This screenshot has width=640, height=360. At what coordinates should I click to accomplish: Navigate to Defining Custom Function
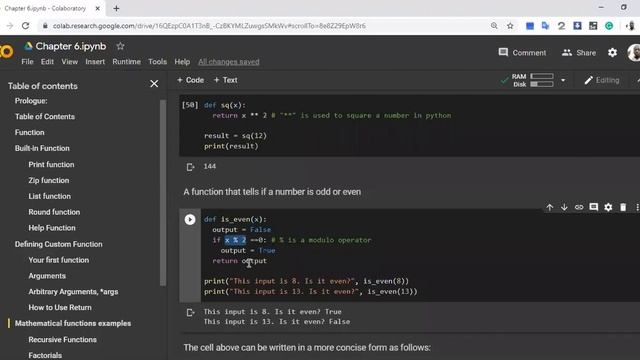58,244
